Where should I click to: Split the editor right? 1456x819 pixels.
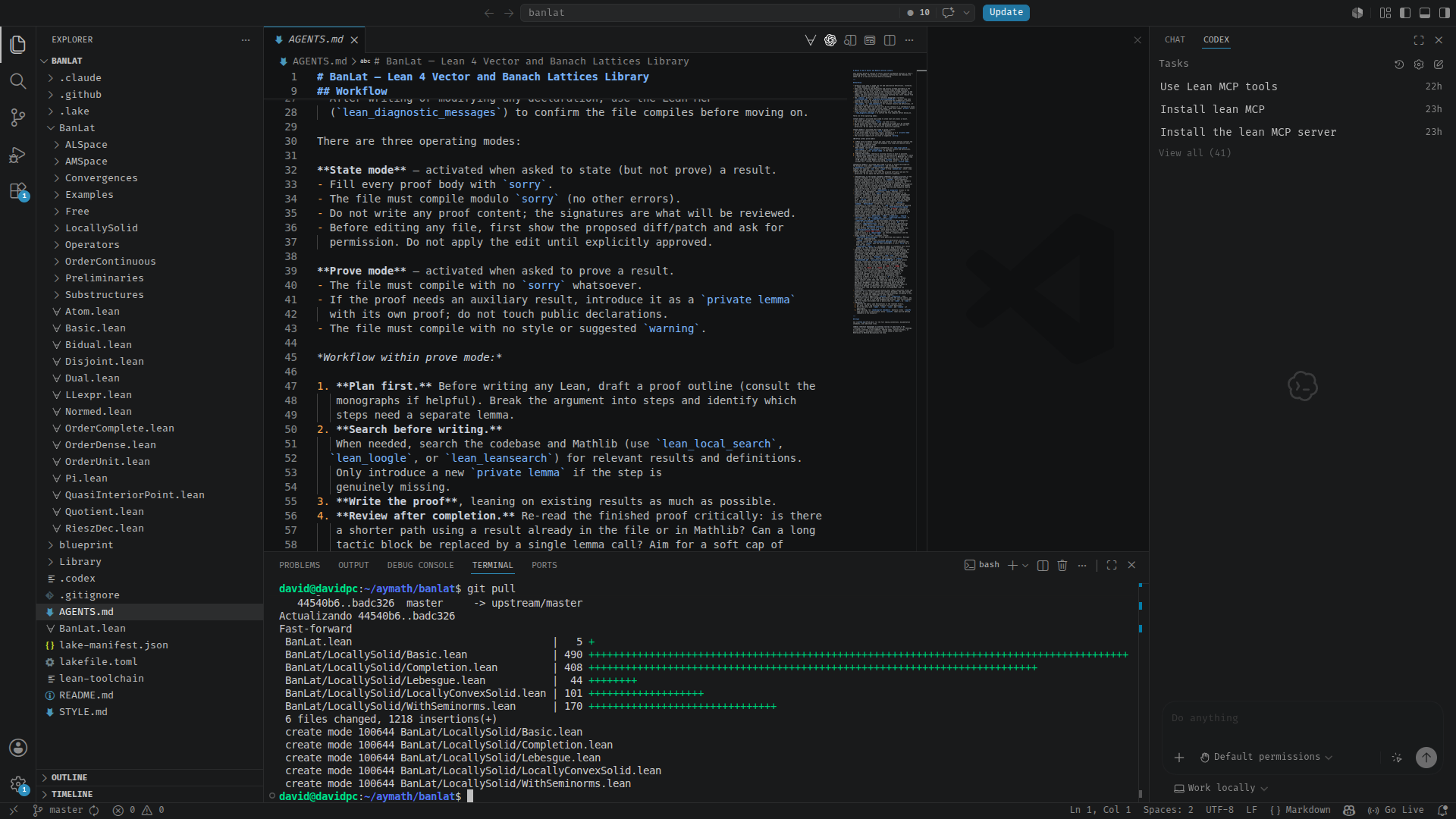click(890, 40)
